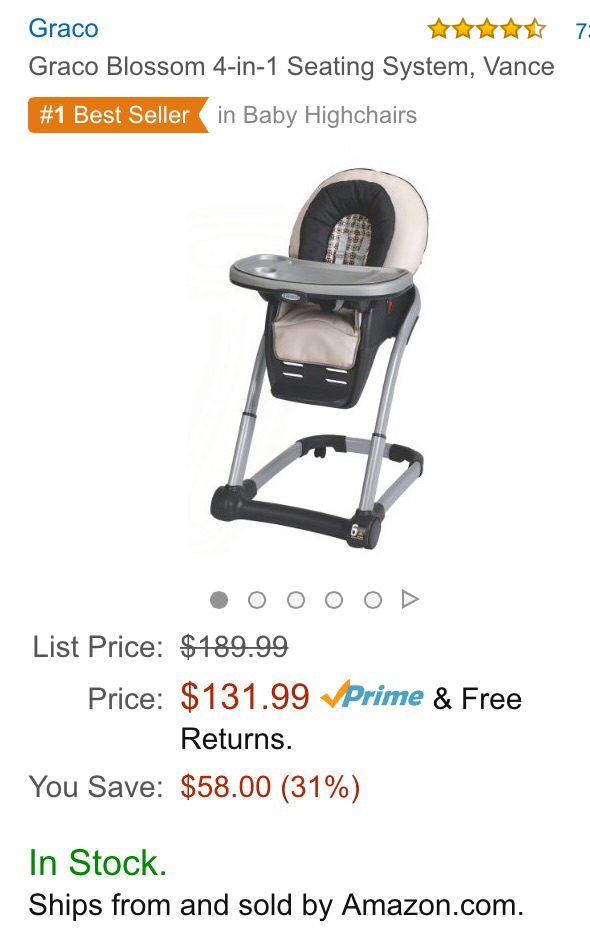Viewport: 590px width, 936px height.
Task: Click the #1 Best Seller badge
Action: coord(118,115)
